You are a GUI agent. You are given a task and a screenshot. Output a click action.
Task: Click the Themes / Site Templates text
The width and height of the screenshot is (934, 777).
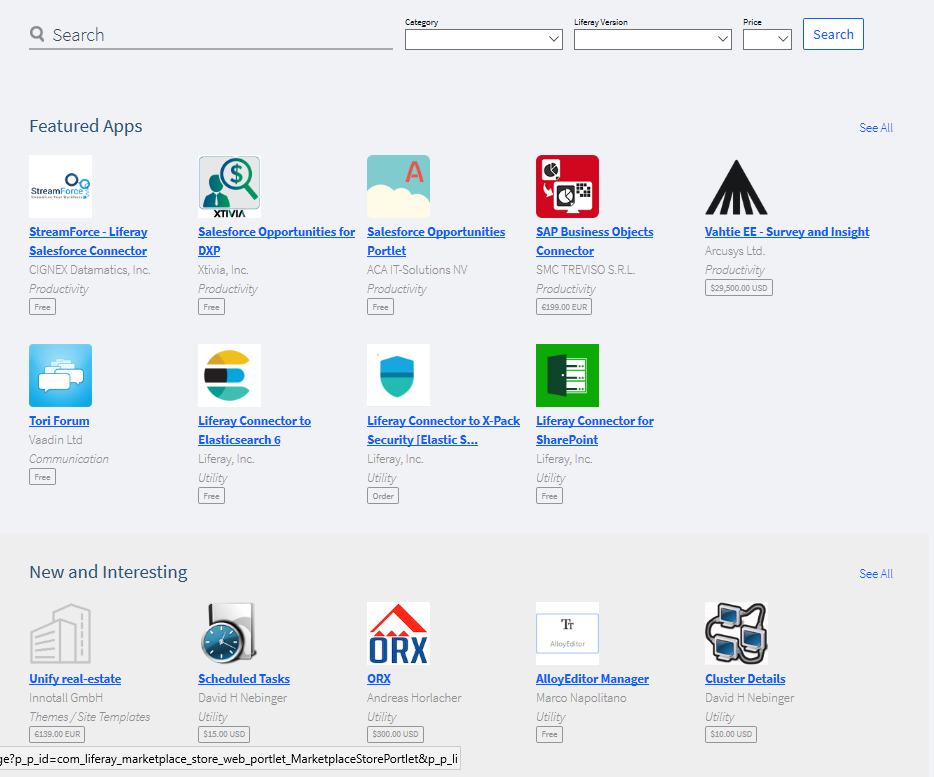(89, 717)
